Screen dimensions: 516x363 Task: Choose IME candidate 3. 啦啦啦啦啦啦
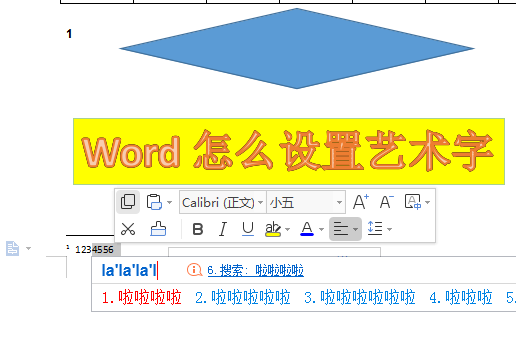[x=360, y=297]
